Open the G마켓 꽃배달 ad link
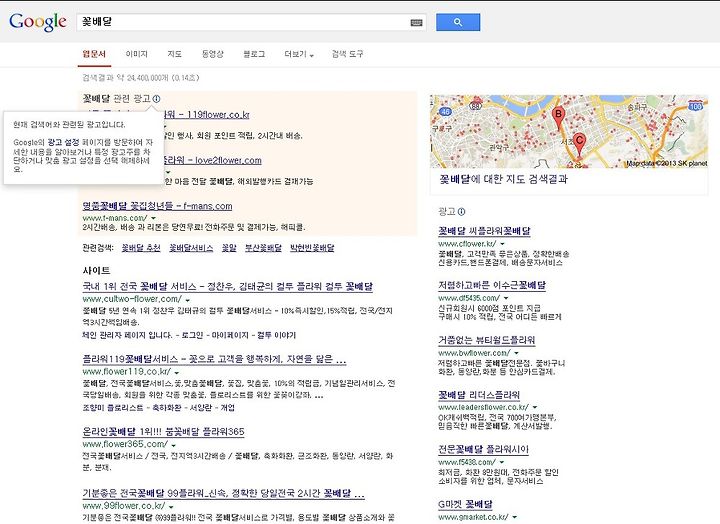The height and width of the screenshot is (524, 720). click(x=465, y=504)
